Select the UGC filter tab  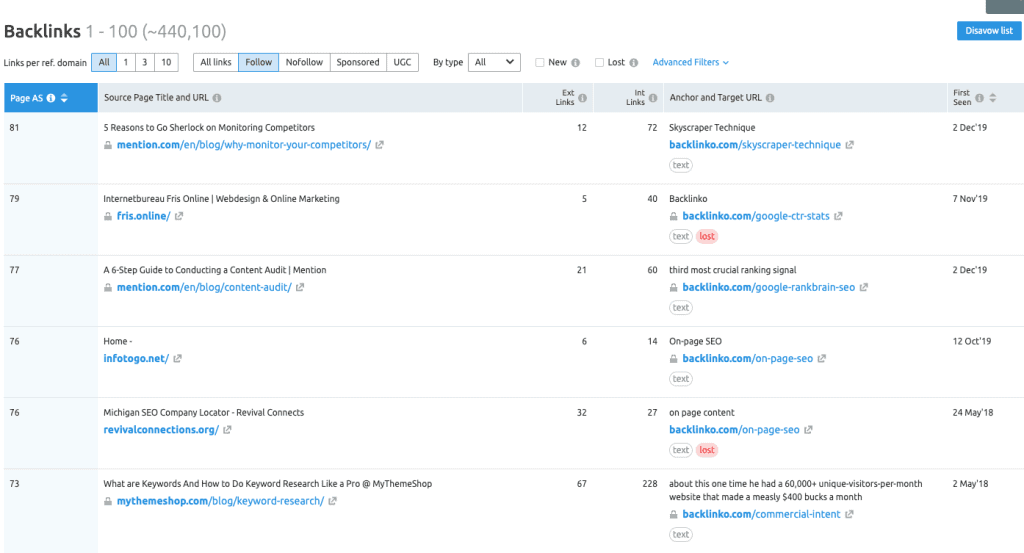point(402,62)
